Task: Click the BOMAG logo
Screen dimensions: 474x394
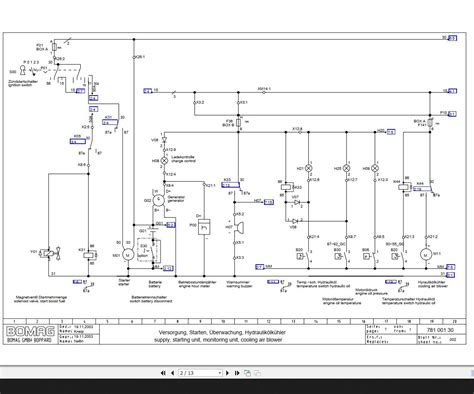Action: click(x=30, y=331)
